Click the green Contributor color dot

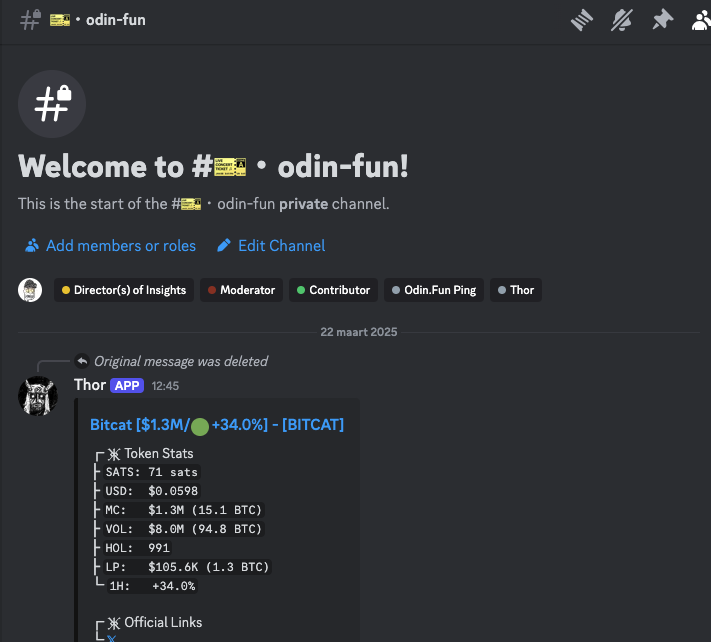click(x=301, y=290)
